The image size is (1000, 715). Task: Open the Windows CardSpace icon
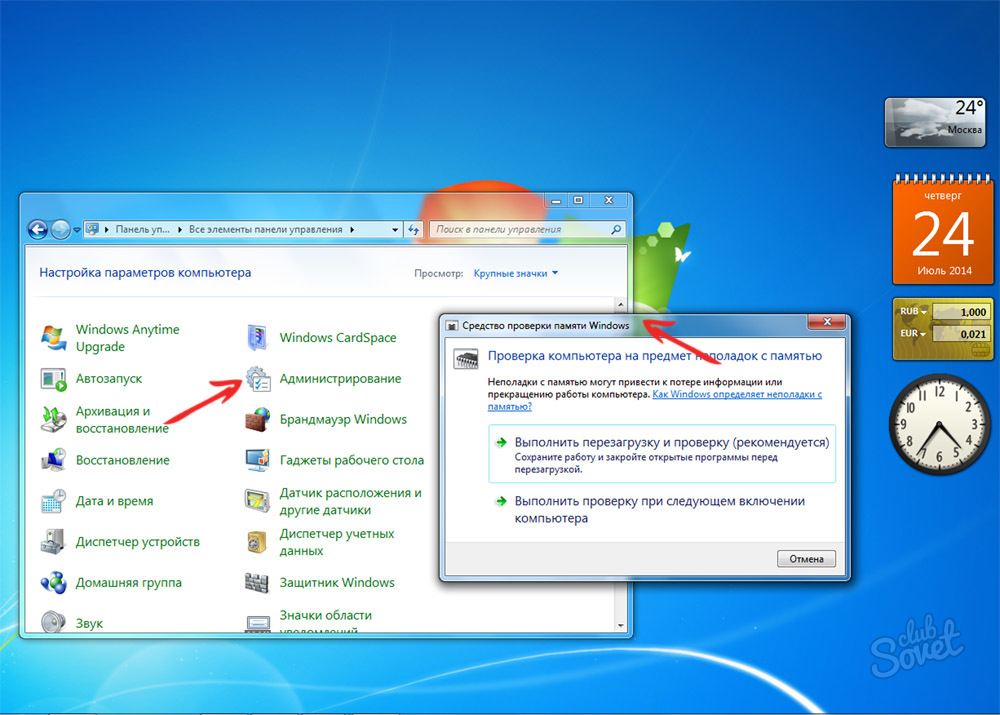pos(258,337)
